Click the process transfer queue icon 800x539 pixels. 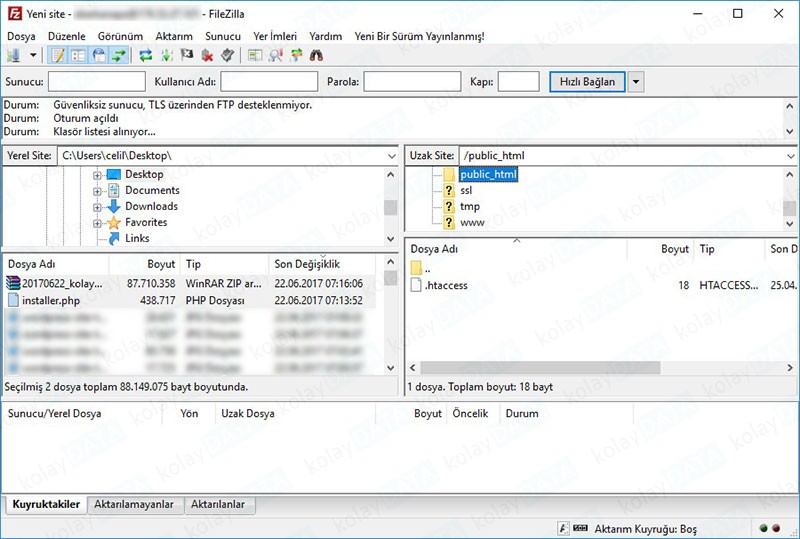tap(166, 55)
